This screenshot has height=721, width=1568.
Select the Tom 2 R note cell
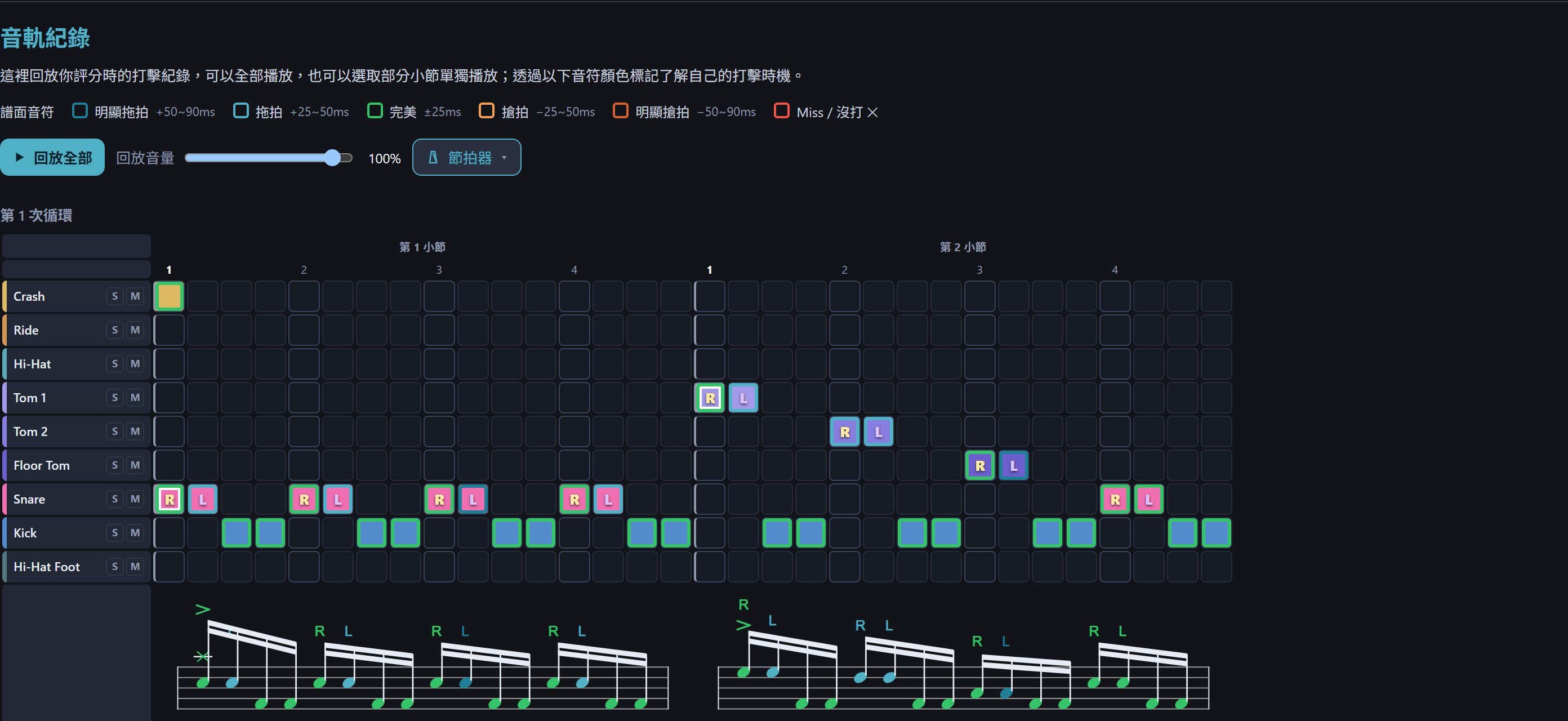845,431
